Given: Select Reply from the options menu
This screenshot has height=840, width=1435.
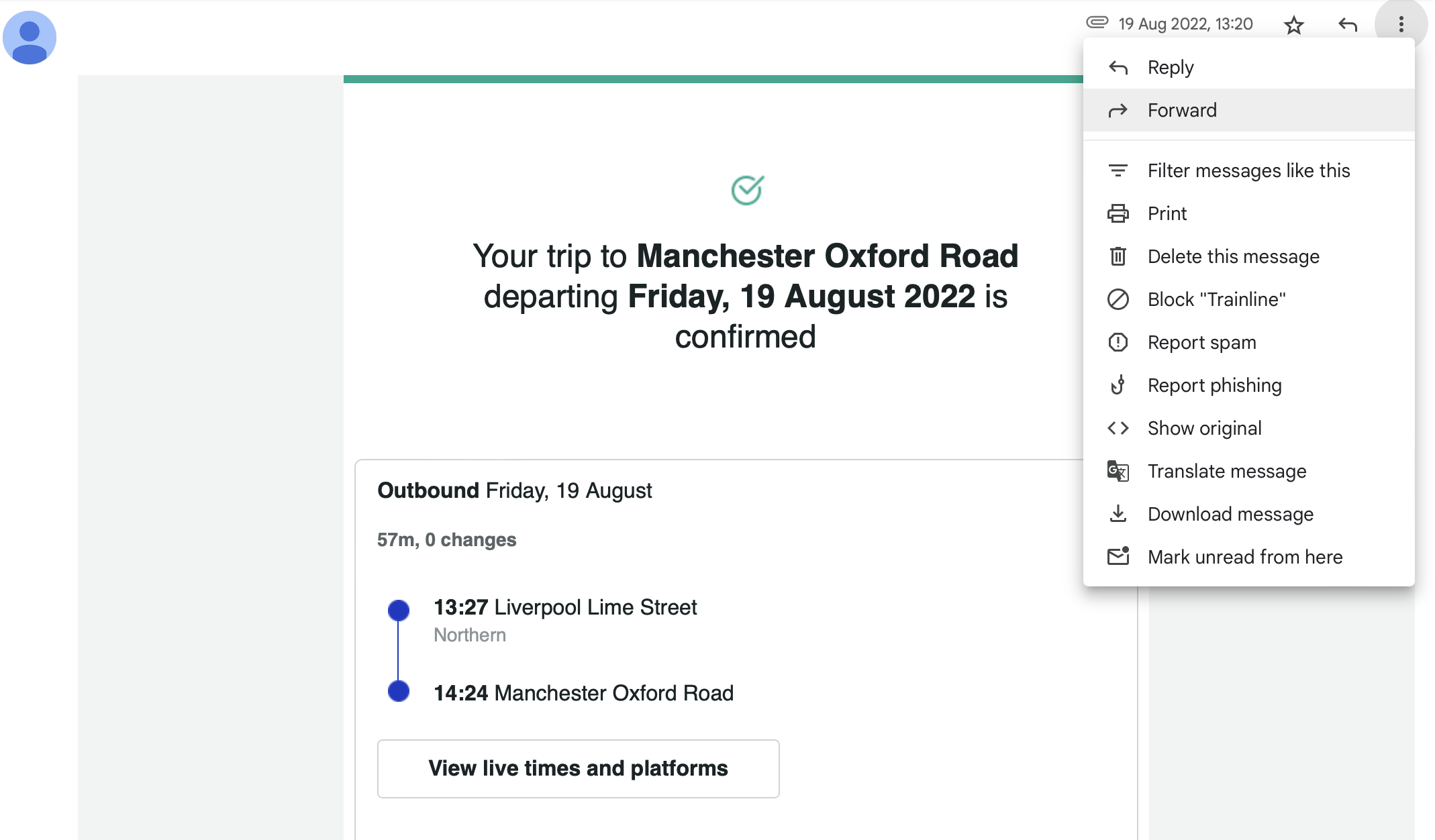Looking at the screenshot, I should tap(1171, 68).
